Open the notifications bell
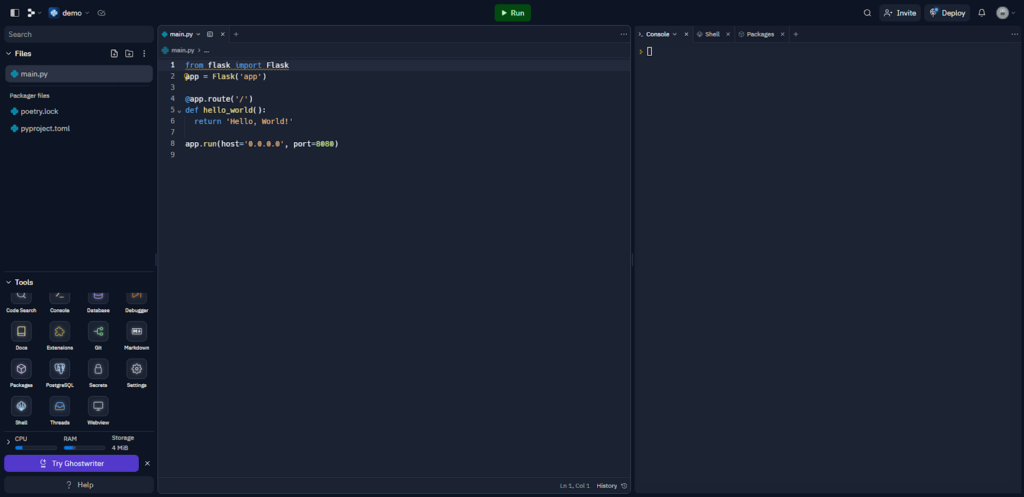Screen dimensions: 1024x497 (982, 13)
